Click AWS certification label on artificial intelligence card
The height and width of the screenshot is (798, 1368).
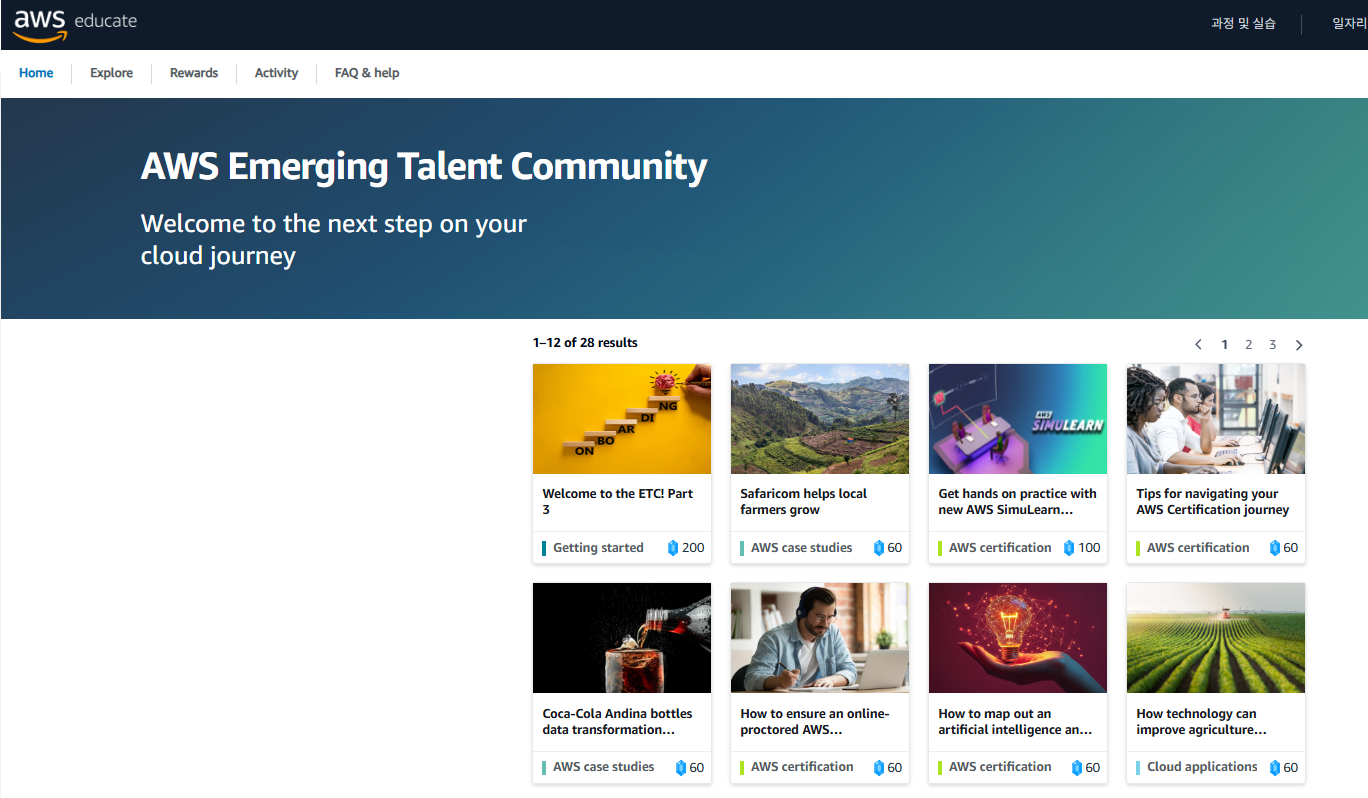click(x=1000, y=767)
